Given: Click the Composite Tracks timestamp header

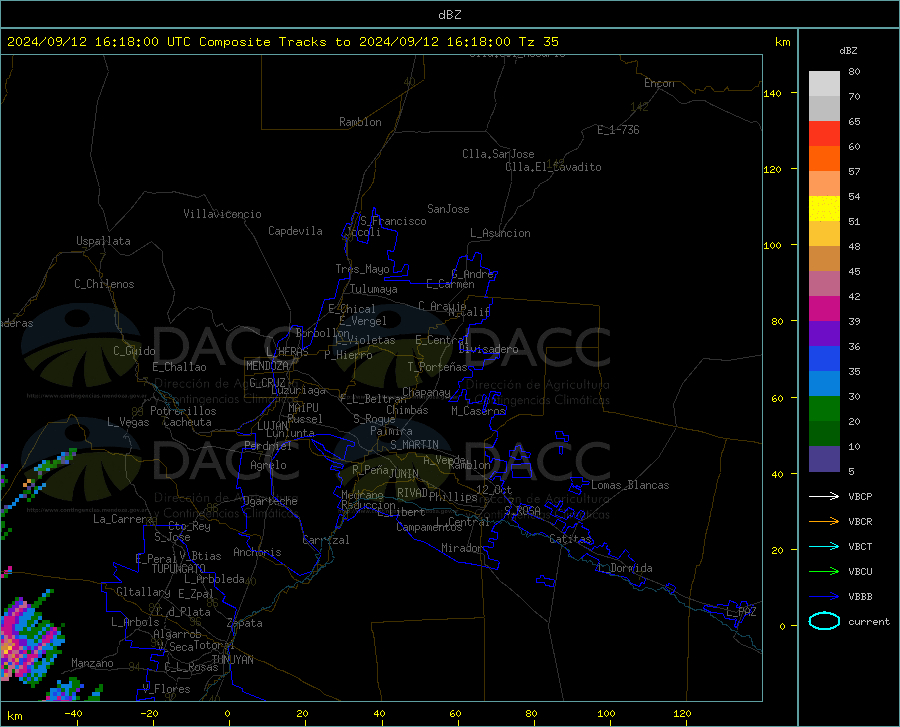Looking at the screenshot, I should pyautogui.click(x=283, y=42).
